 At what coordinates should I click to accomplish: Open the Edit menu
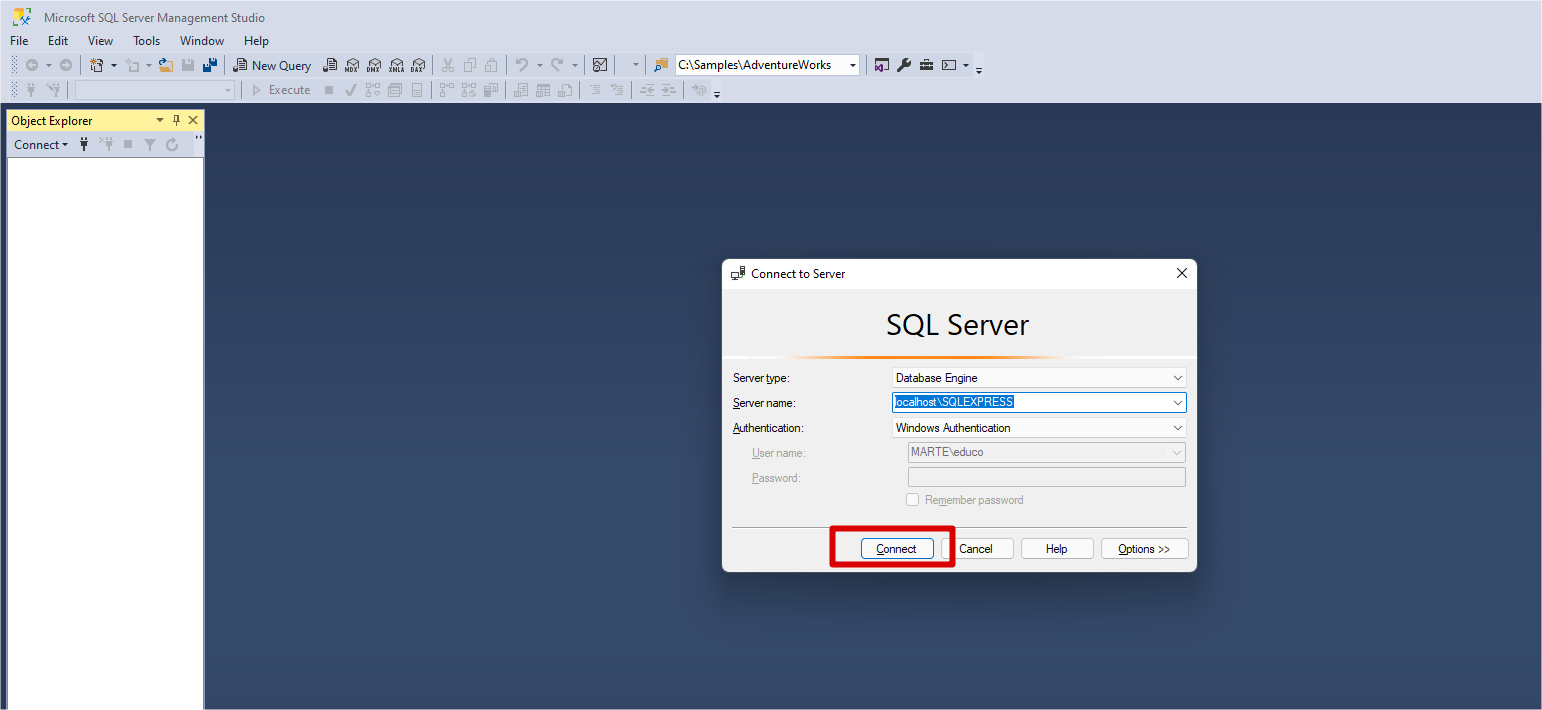(x=58, y=41)
